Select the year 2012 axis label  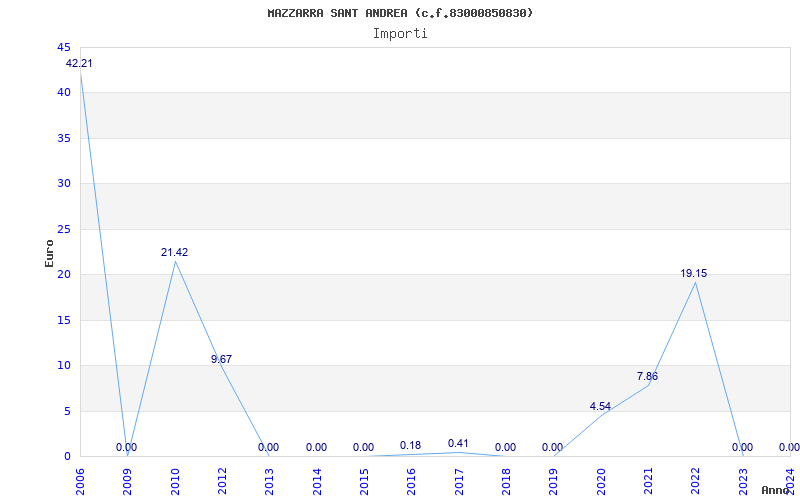tap(222, 481)
